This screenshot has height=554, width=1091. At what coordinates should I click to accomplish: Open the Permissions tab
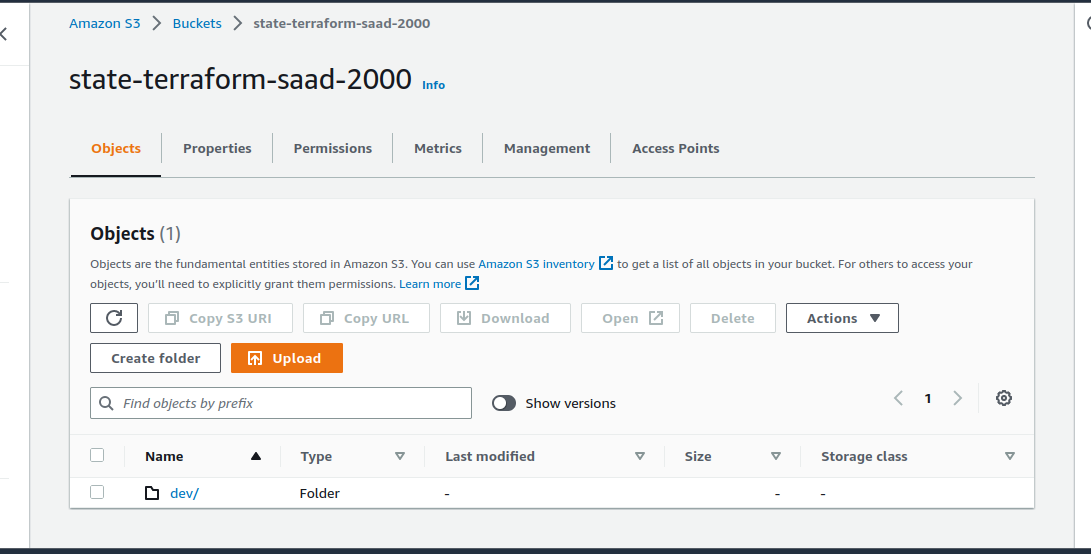click(x=333, y=148)
